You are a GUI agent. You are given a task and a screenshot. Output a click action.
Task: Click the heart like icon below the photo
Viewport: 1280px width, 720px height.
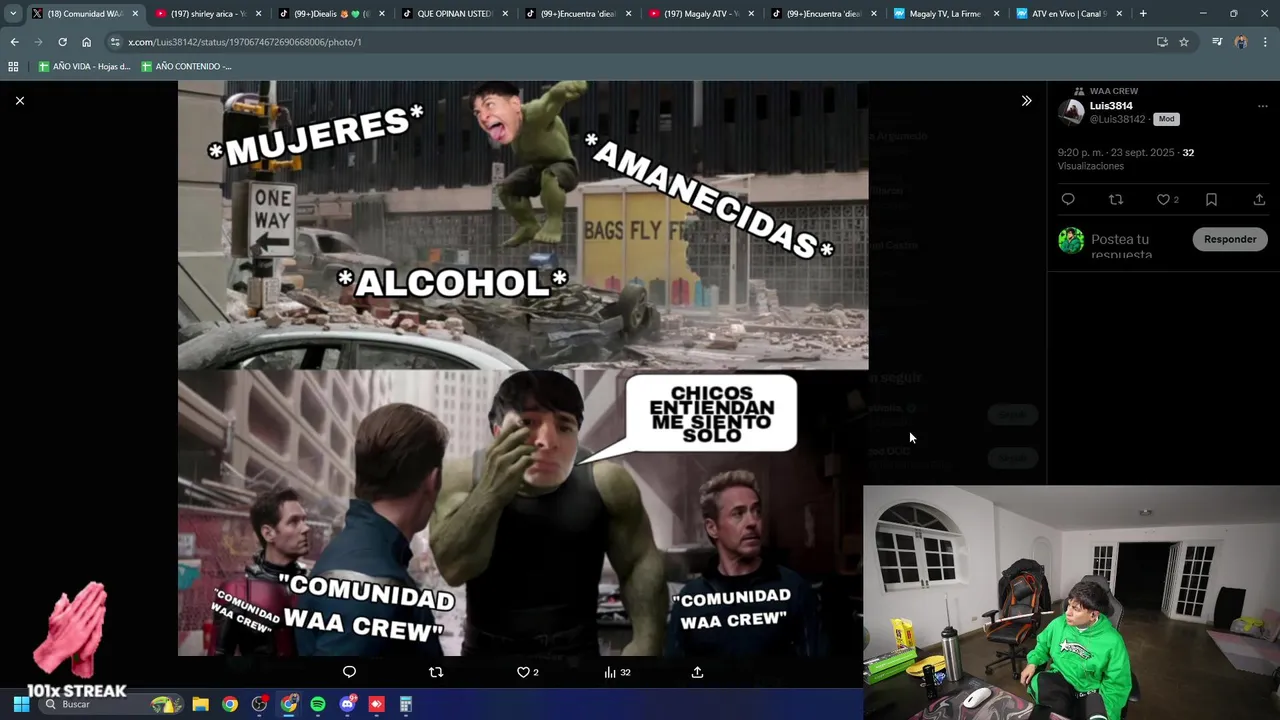point(522,672)
